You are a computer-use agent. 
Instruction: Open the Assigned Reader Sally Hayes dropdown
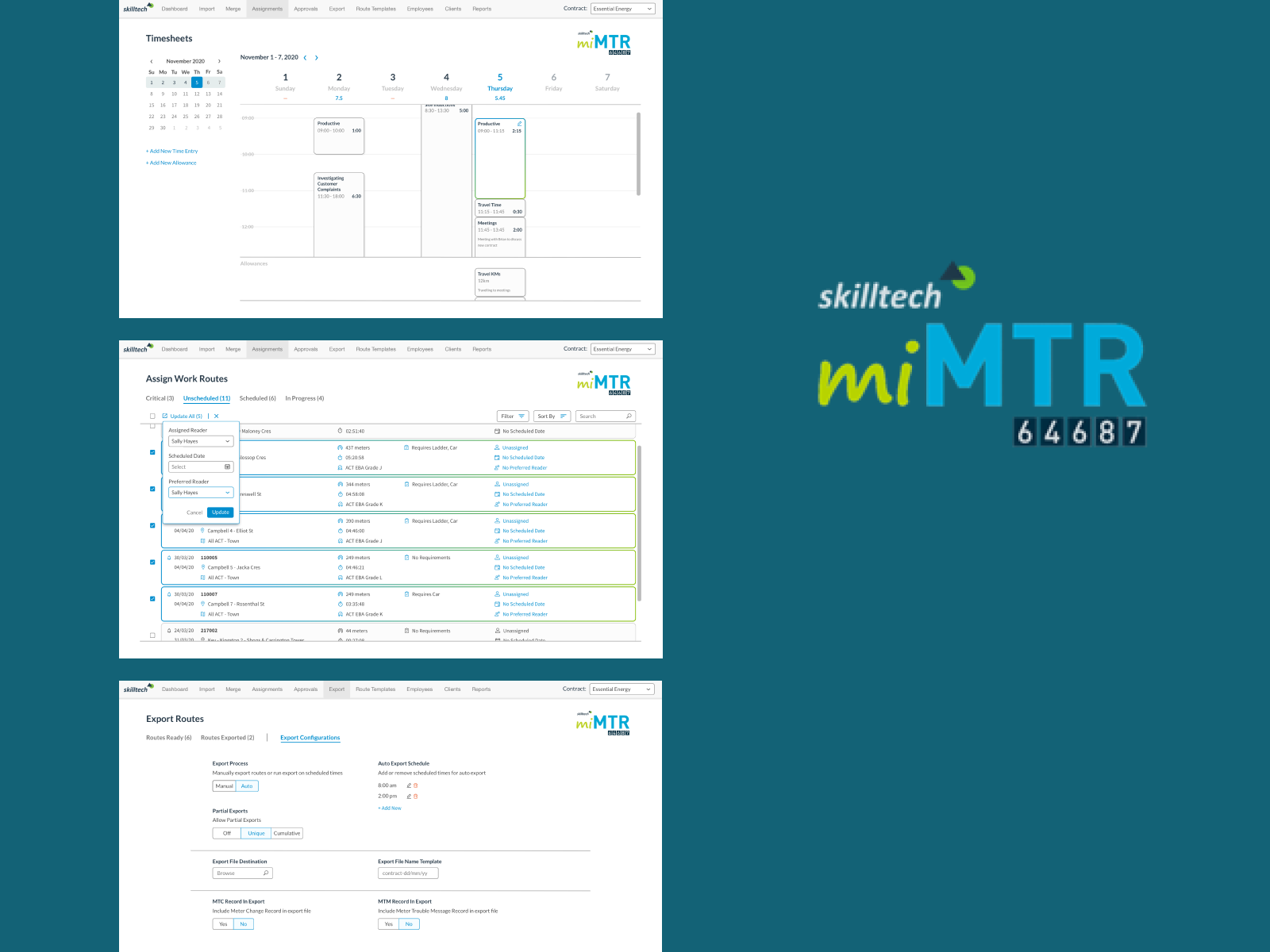click(201, 441)
